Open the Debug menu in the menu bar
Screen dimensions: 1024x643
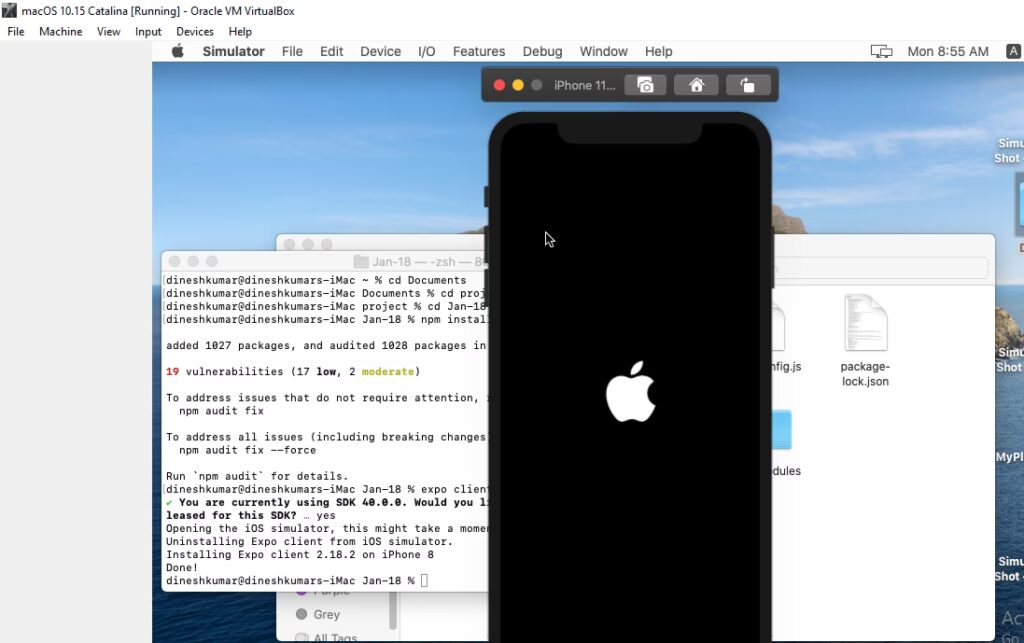point(542,51)
